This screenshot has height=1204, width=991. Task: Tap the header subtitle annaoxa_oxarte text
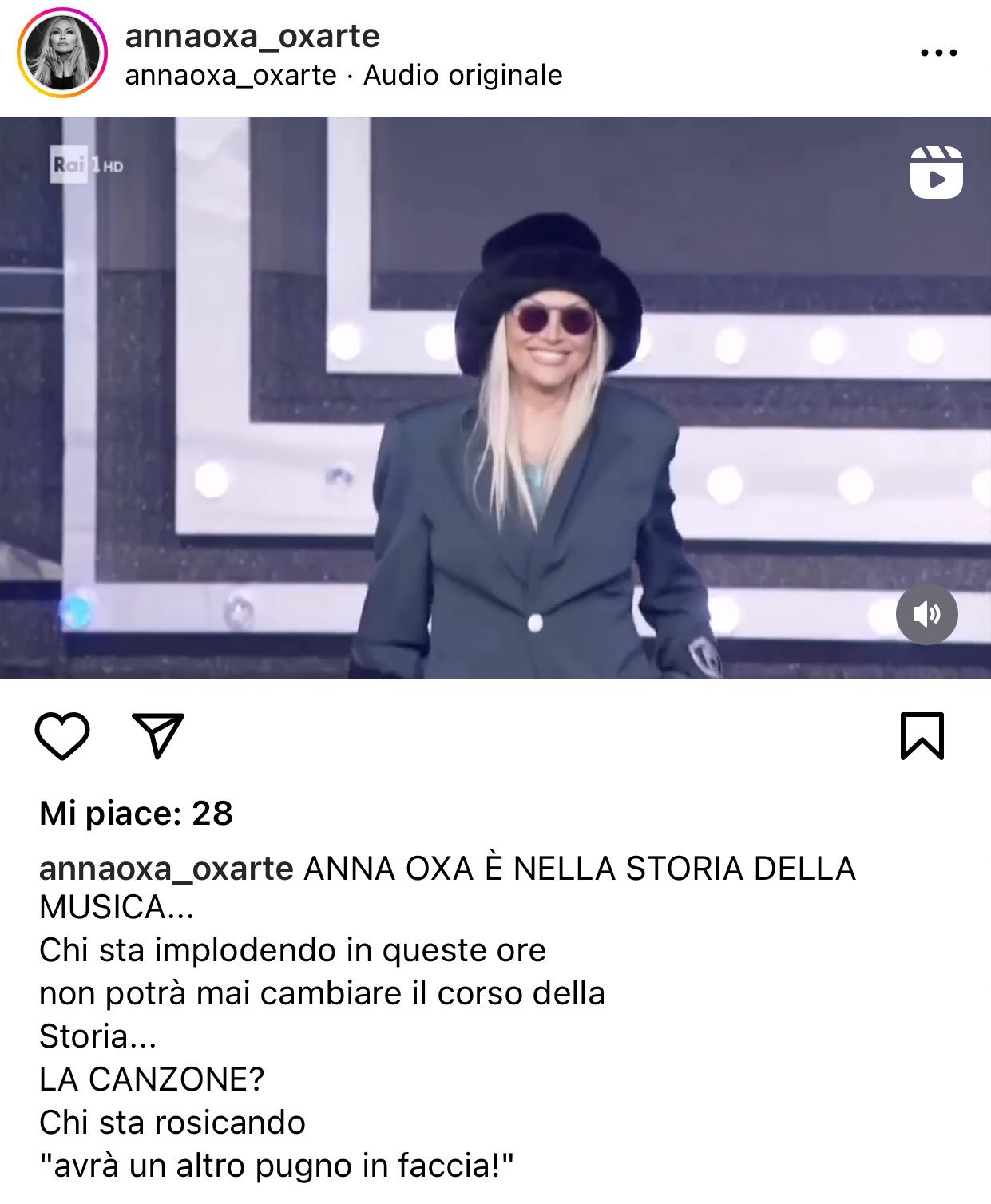(231, 76)
